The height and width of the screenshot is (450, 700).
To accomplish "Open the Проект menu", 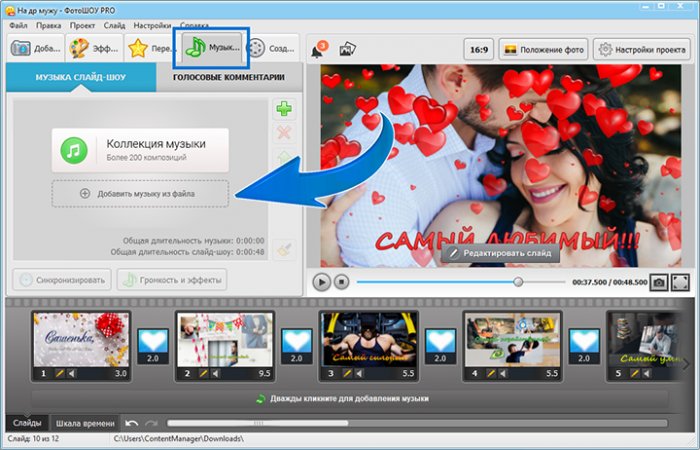I will 81,24.
